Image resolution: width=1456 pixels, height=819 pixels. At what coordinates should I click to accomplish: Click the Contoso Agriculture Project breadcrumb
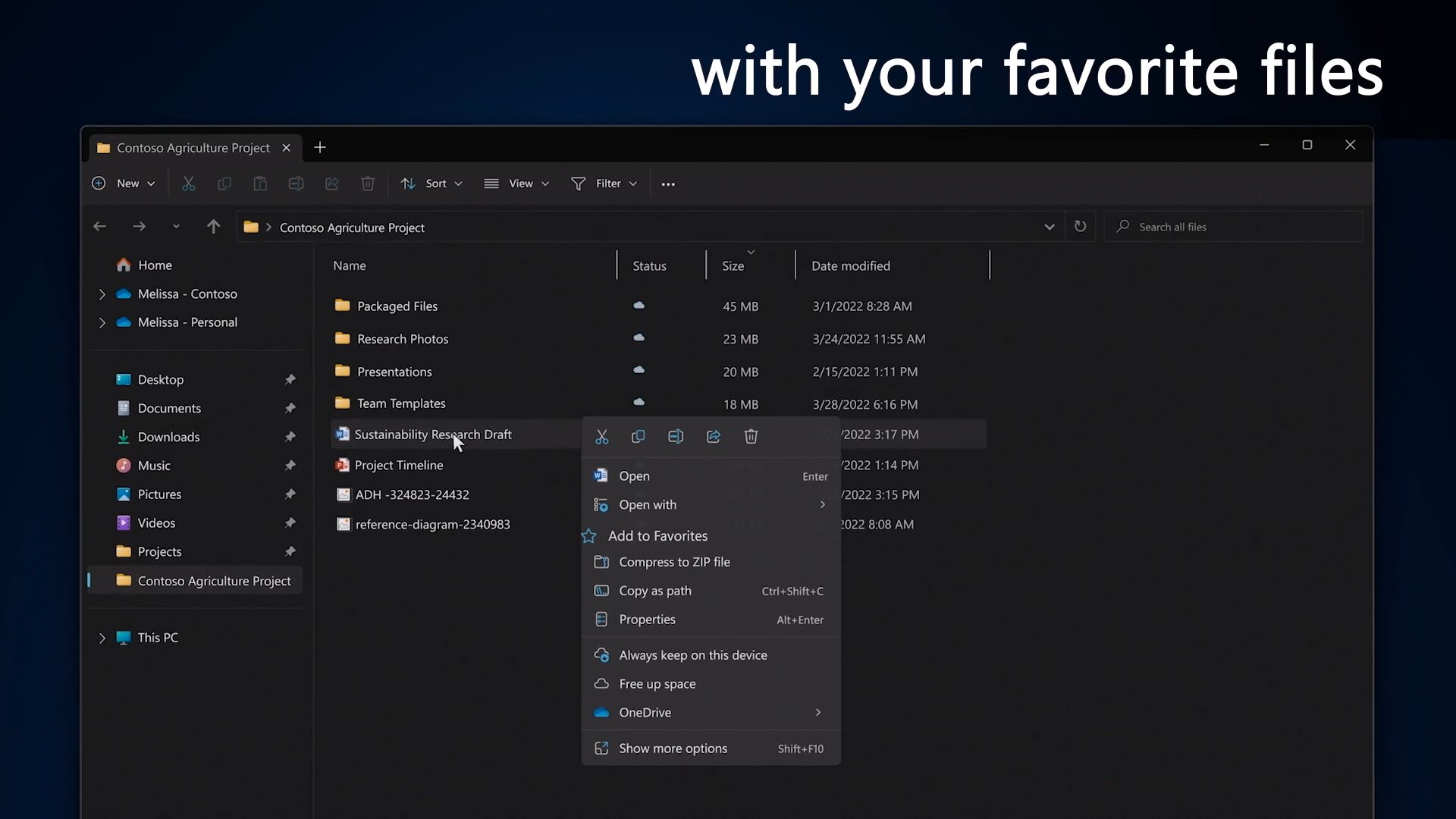click(352, 227)
